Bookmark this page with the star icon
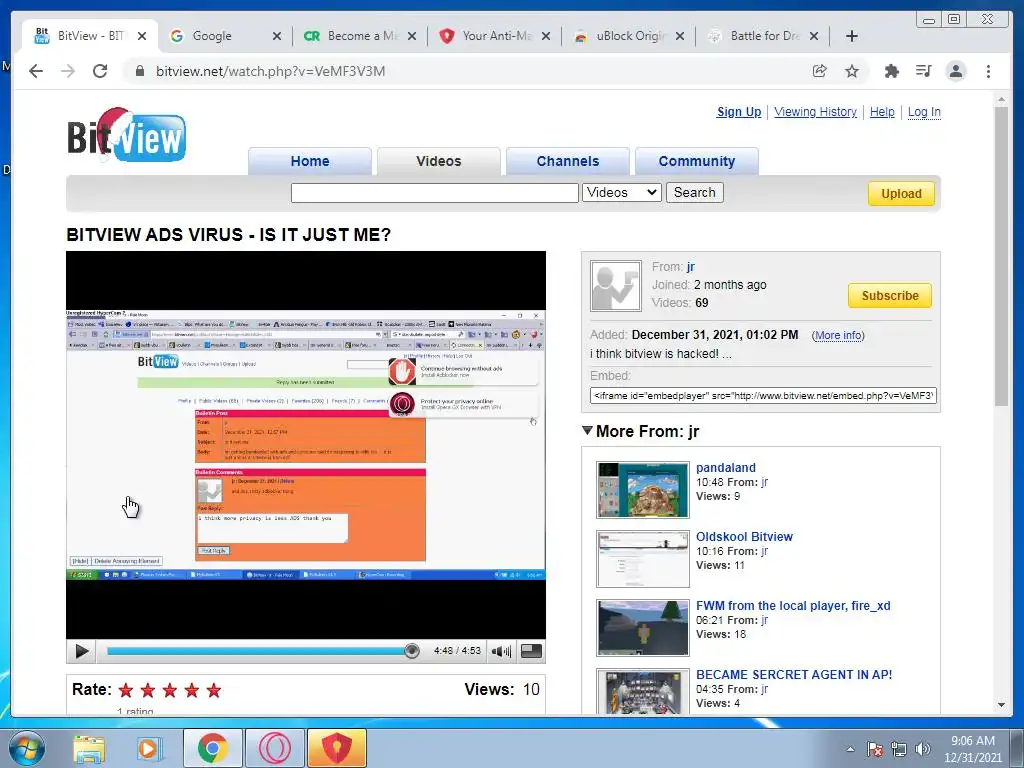 coord(852,71)
